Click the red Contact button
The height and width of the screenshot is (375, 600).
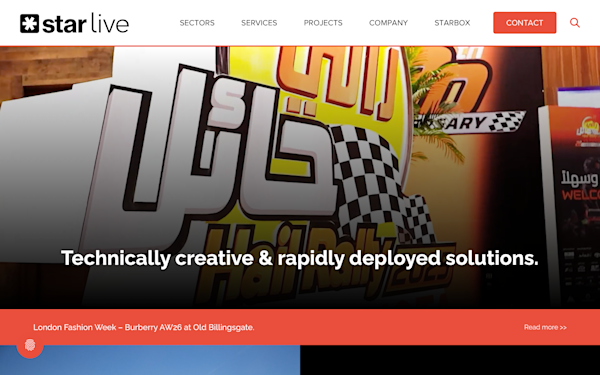click(x=525, y=23)
